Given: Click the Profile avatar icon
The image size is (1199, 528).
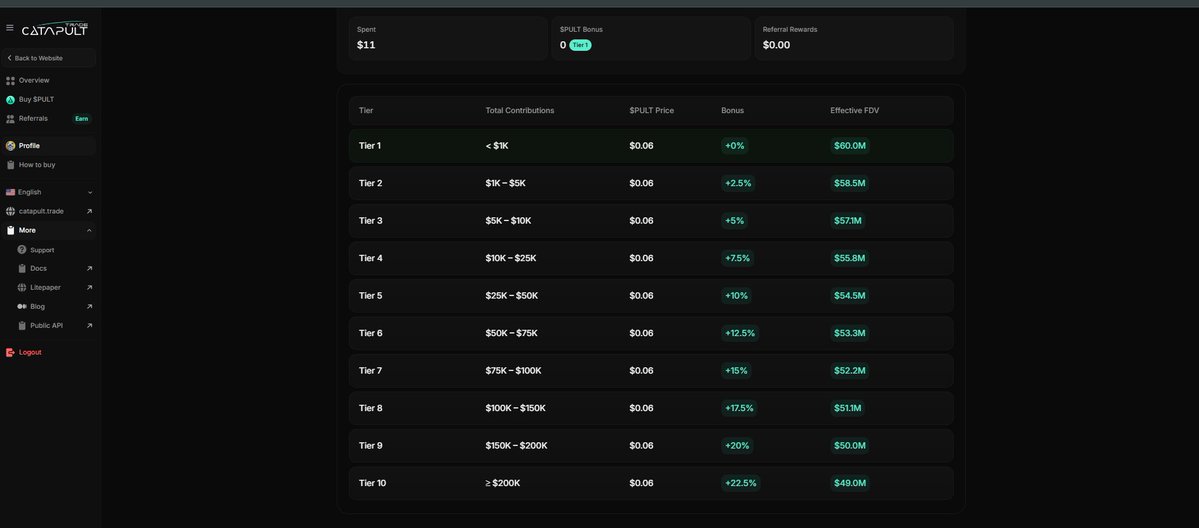Looking at the screenshot, I should click(11, 145).
